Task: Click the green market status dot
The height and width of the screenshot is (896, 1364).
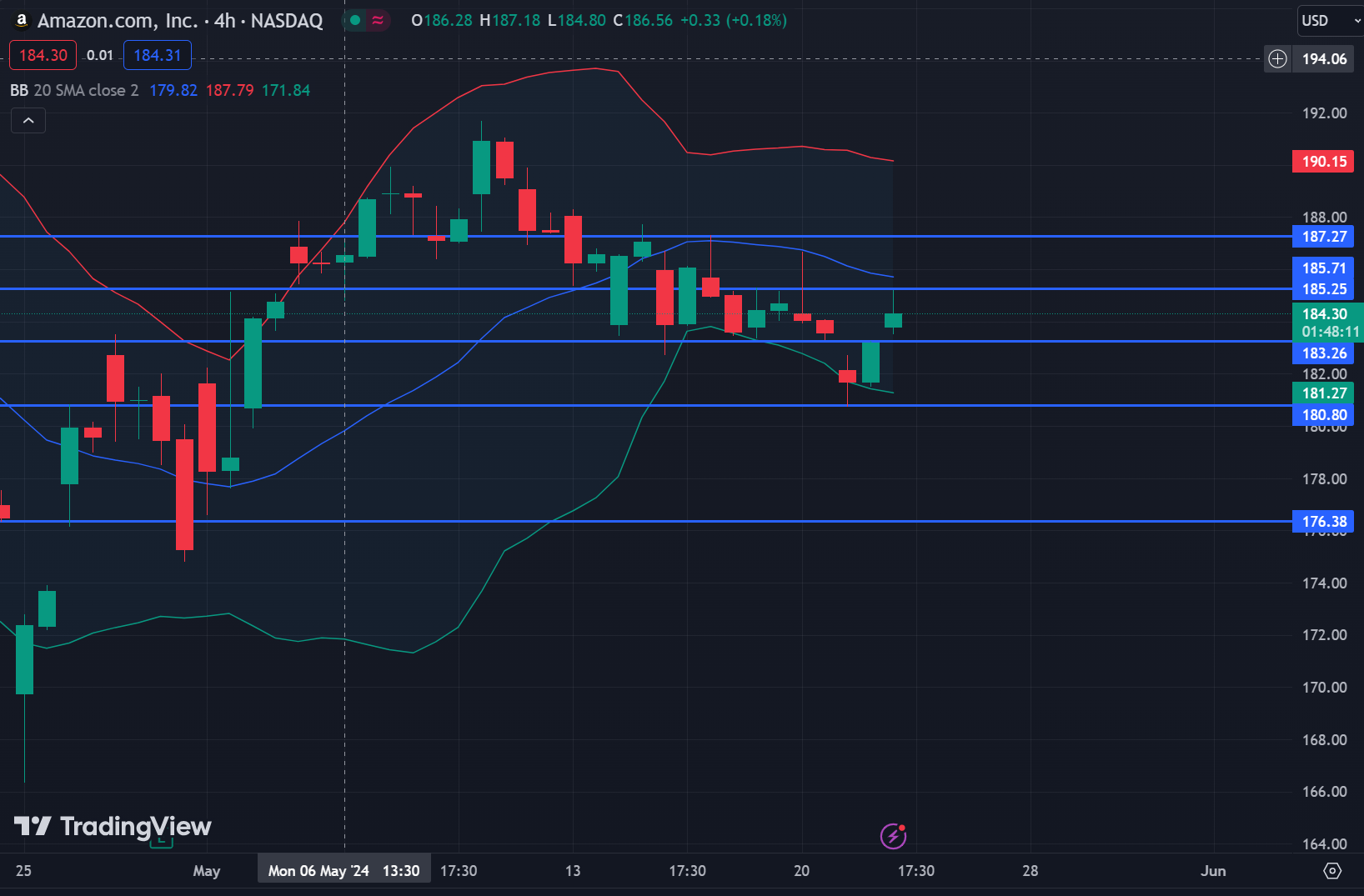Action: point(355,21)
